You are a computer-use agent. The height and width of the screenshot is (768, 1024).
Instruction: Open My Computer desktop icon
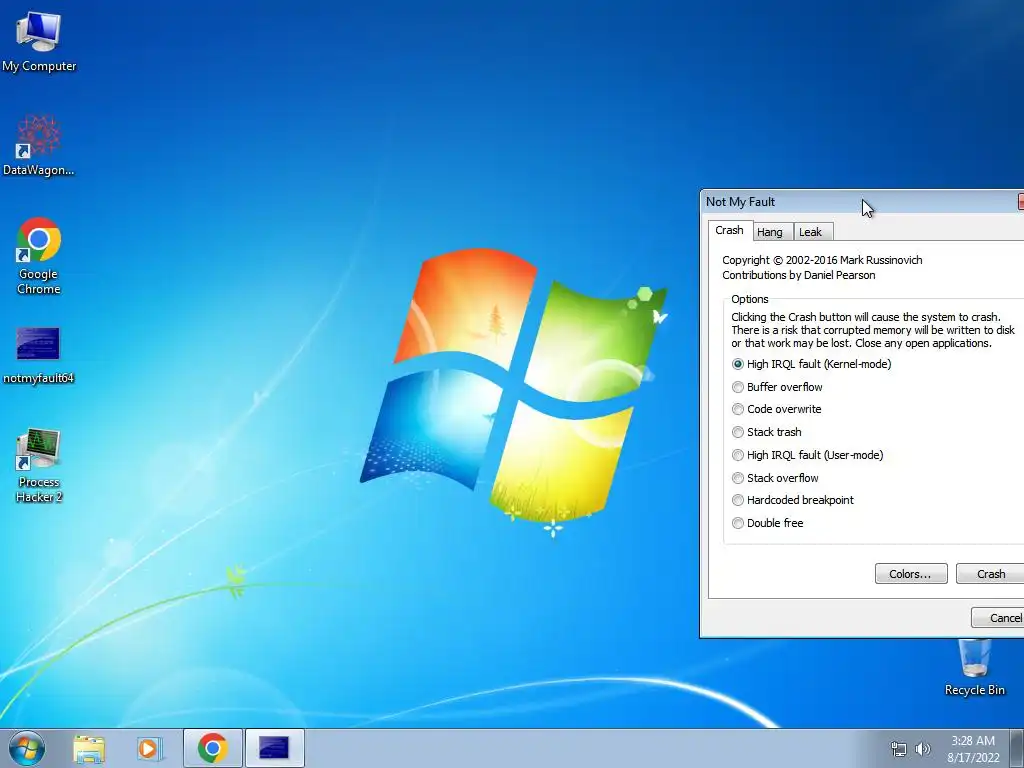coord(39,42)
